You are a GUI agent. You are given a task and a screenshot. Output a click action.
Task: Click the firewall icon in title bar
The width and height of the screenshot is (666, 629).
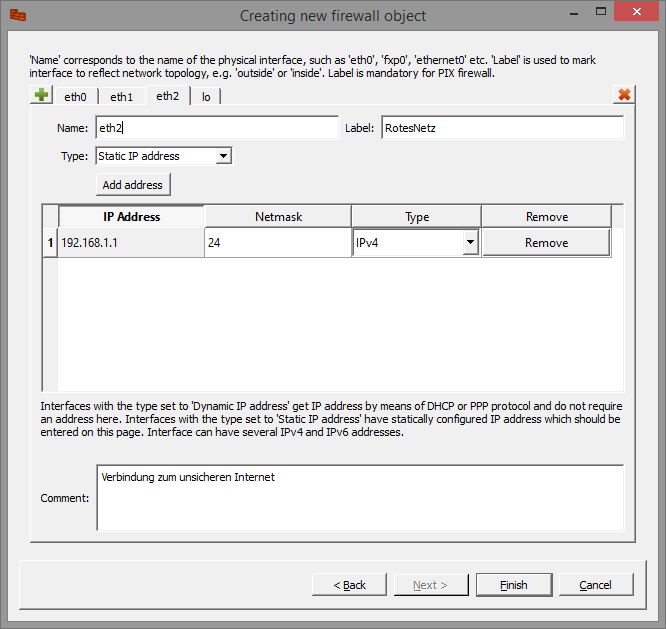pyautogui.click(x=19, y=15)
